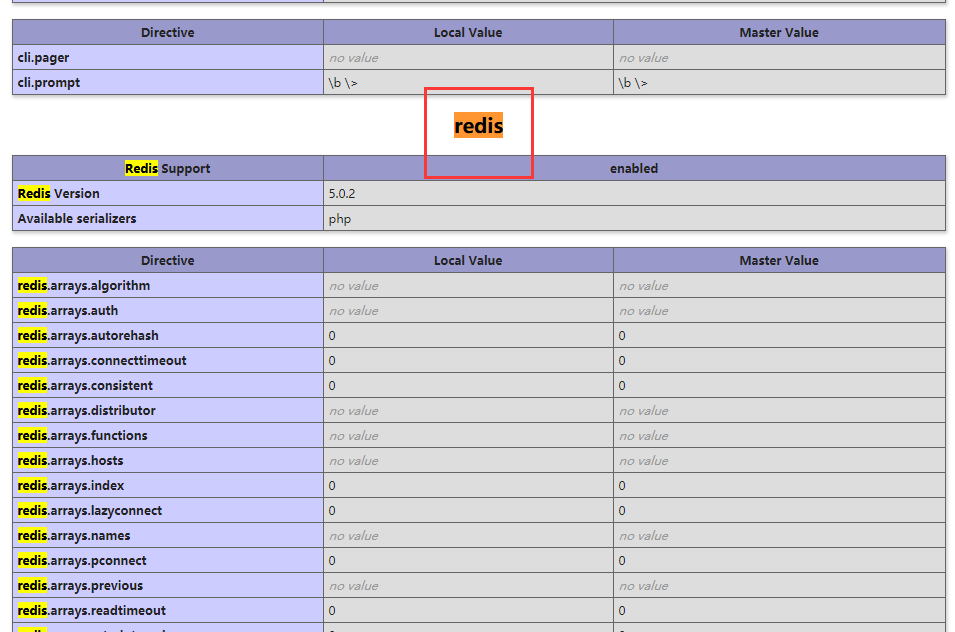The image size is (955, 632).
Task: Click redis.arrays.previous local "no value" cell
Action: 468,585
